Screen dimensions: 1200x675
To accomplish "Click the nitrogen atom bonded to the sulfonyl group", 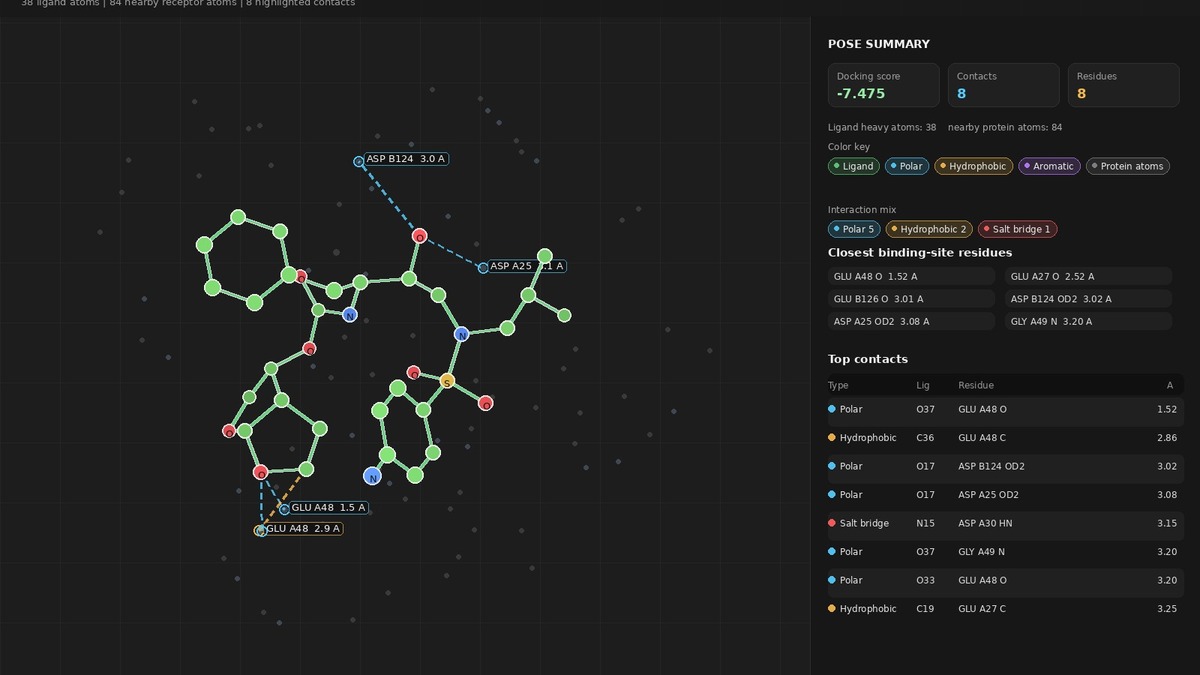I will (x=461, y=334).
